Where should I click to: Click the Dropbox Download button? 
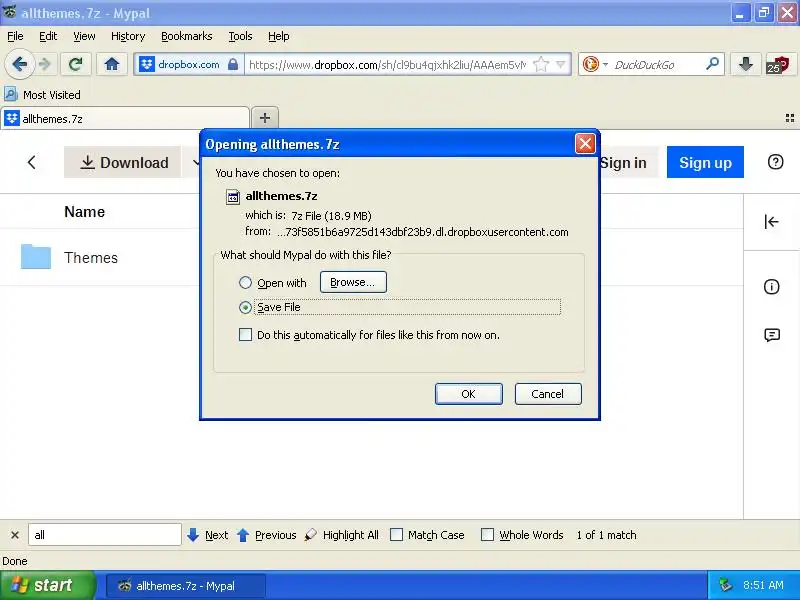pyautogui.click(x=123, y=162)
